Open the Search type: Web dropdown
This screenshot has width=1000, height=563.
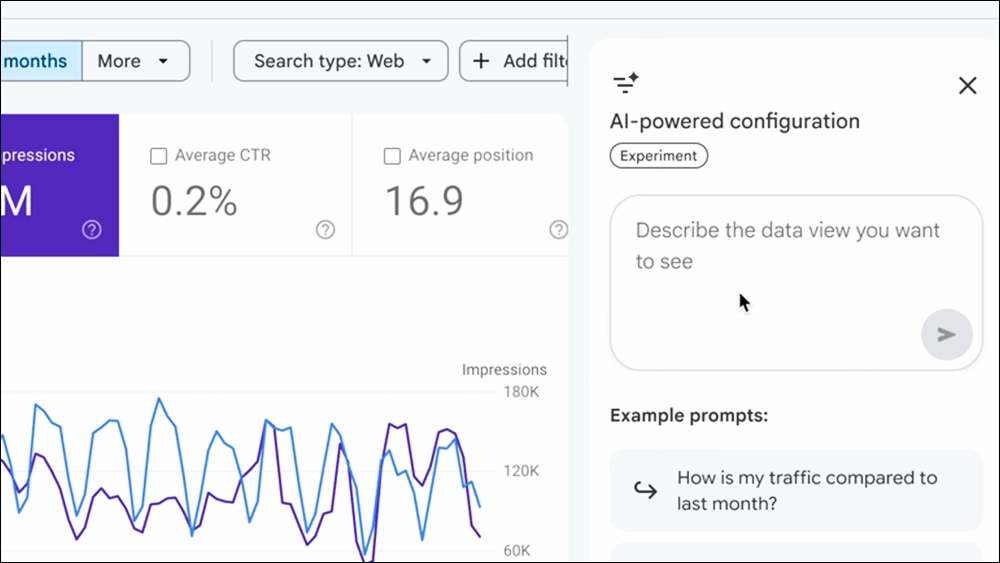click(341, 61)
